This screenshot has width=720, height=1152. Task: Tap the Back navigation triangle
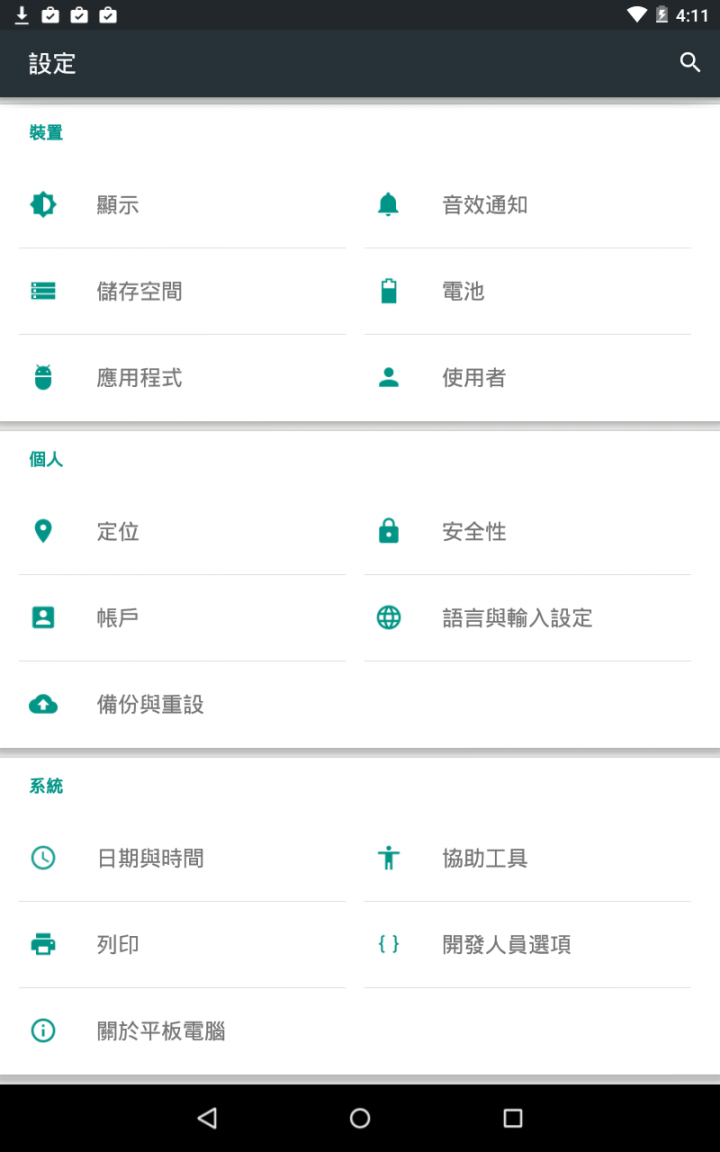click(x=207, y=1118)
